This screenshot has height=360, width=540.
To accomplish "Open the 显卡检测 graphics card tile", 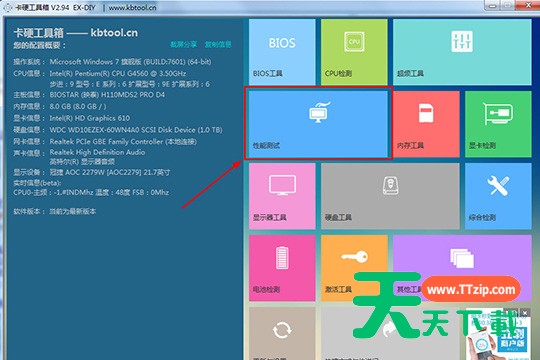I will click(498, 124).
